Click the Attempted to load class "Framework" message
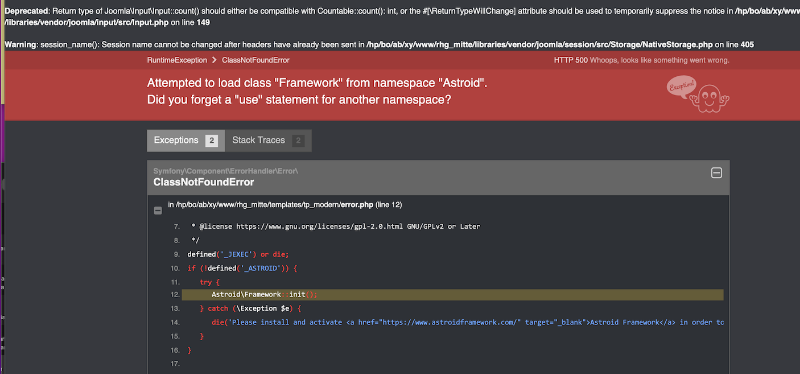This screenshot has height=374, width=800. point(317,83)
